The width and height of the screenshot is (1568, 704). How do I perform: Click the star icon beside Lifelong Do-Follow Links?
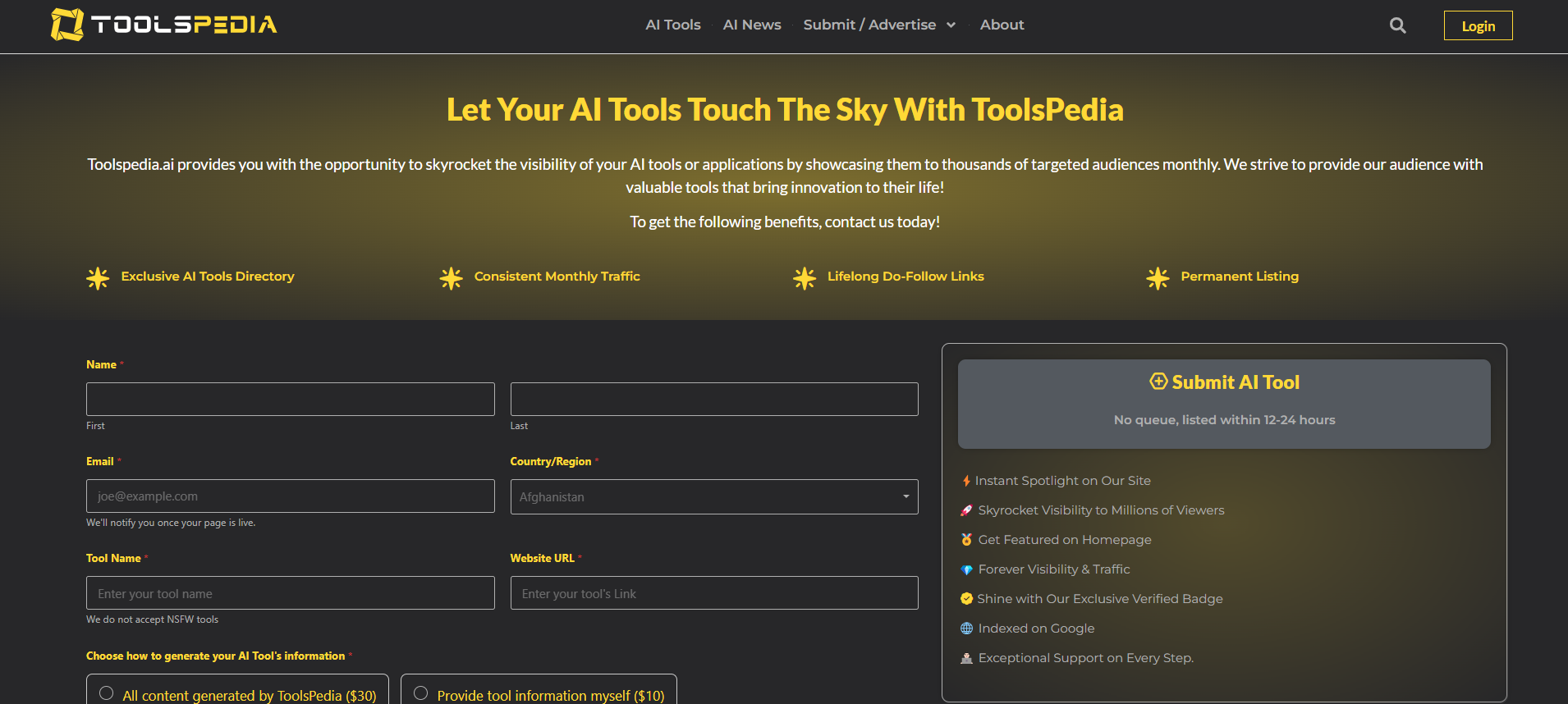(x=805, y=278)
